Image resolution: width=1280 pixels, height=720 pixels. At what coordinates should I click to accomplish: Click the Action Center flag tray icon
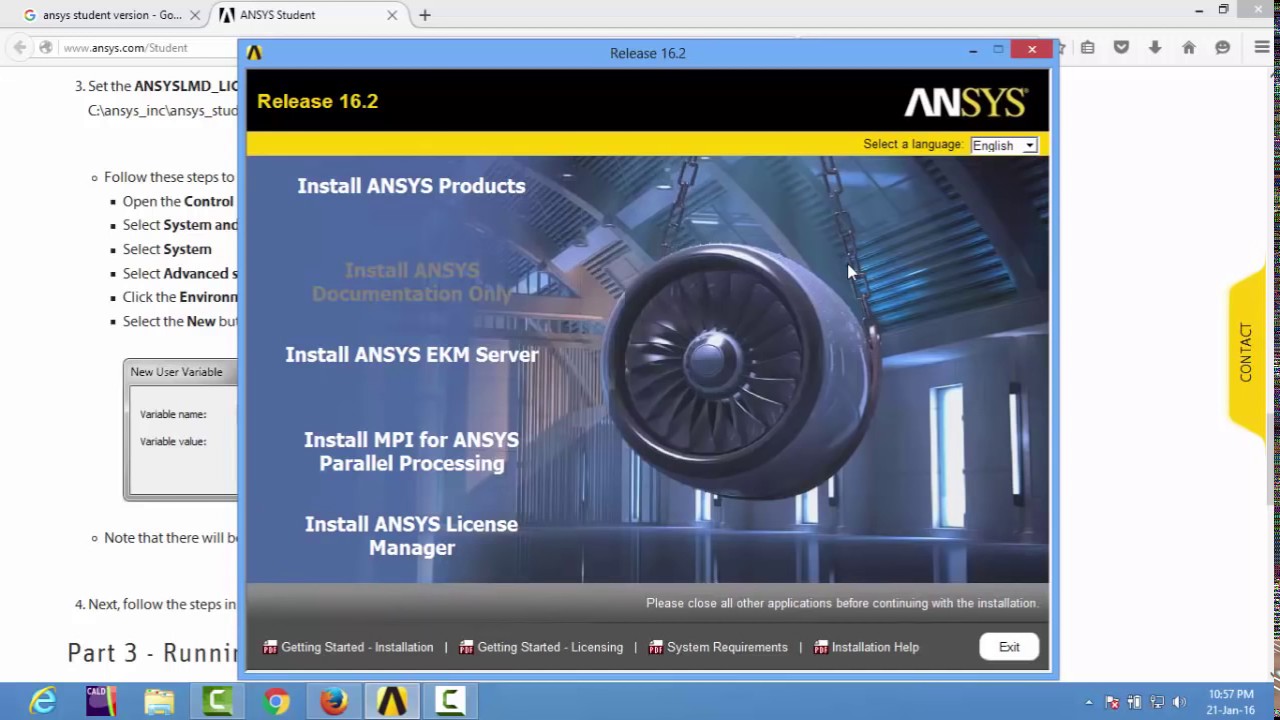(1112, 702)
